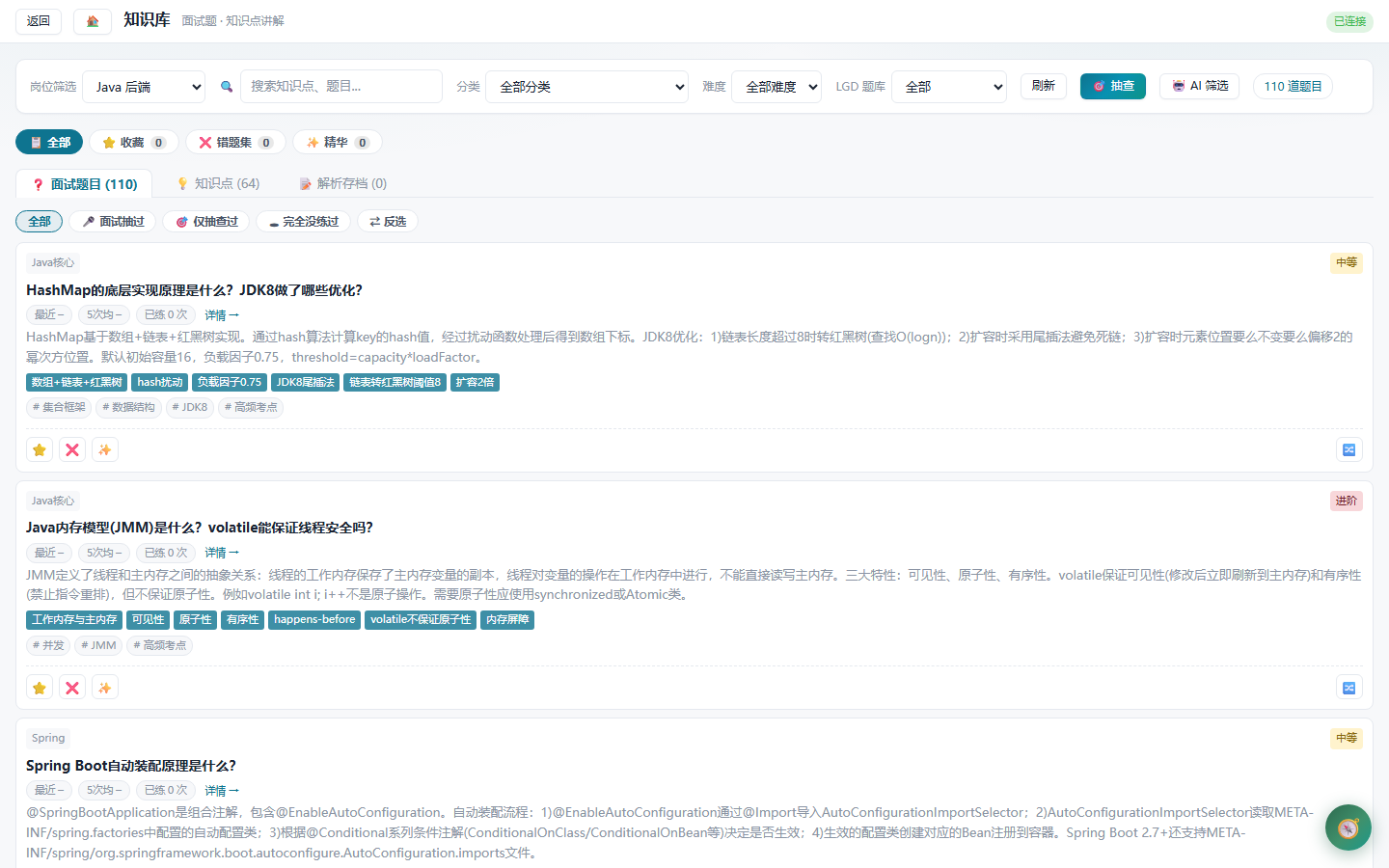Viewport: 1389px width, 868px height.
Task: Click the 刷新 refresh button
Action: 1044,86
